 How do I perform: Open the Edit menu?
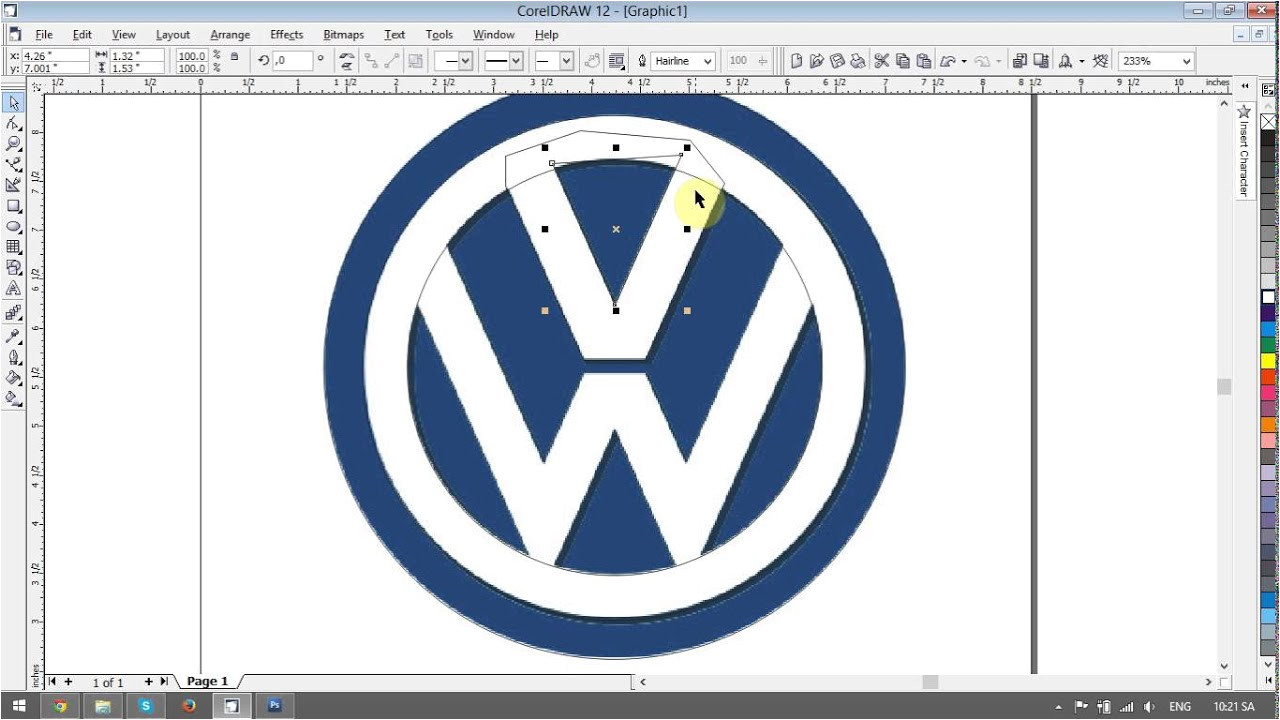coord(82,34)
